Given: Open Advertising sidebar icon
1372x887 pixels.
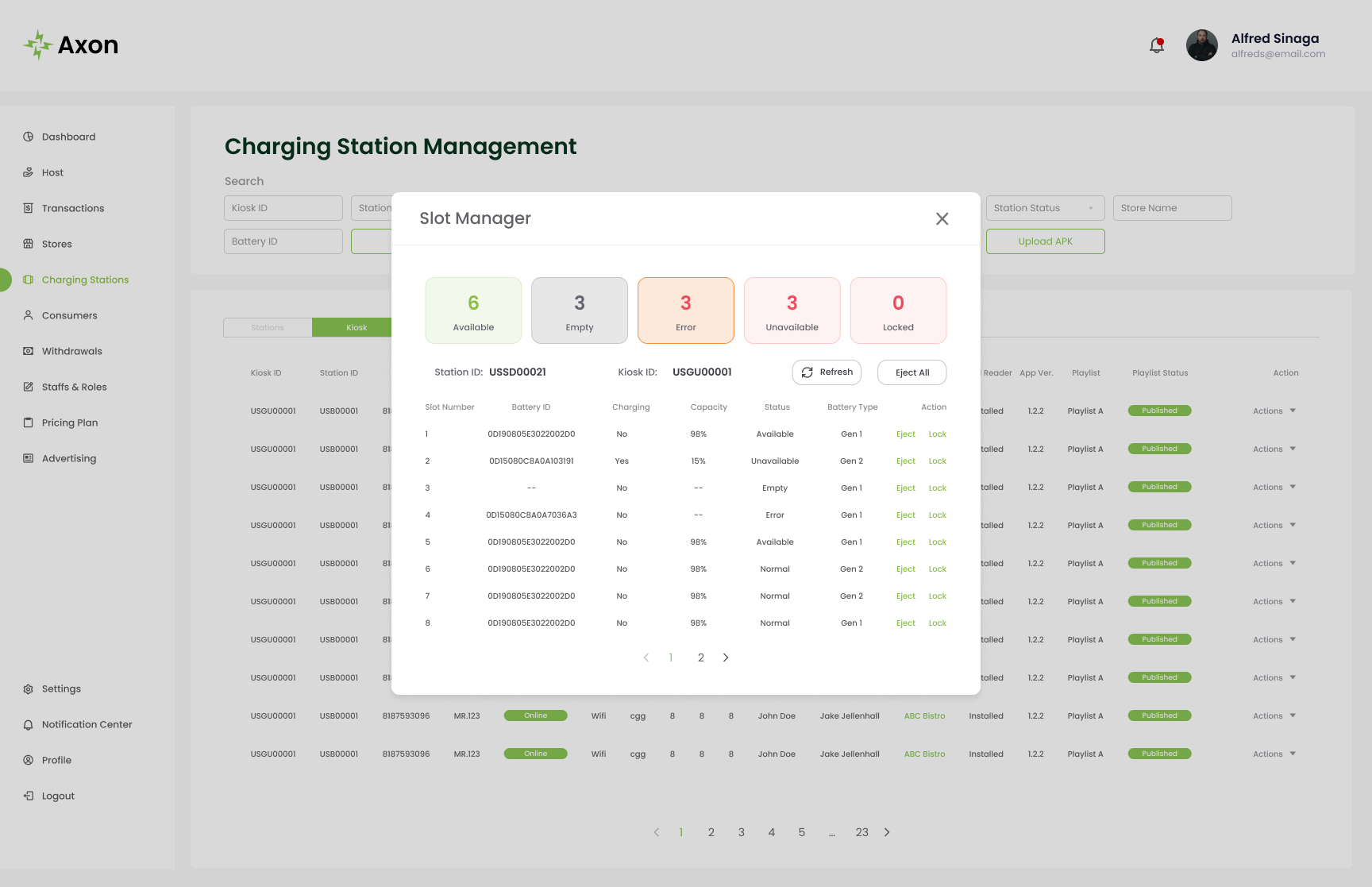Looking at the screenshot, I should pos(28,458).
